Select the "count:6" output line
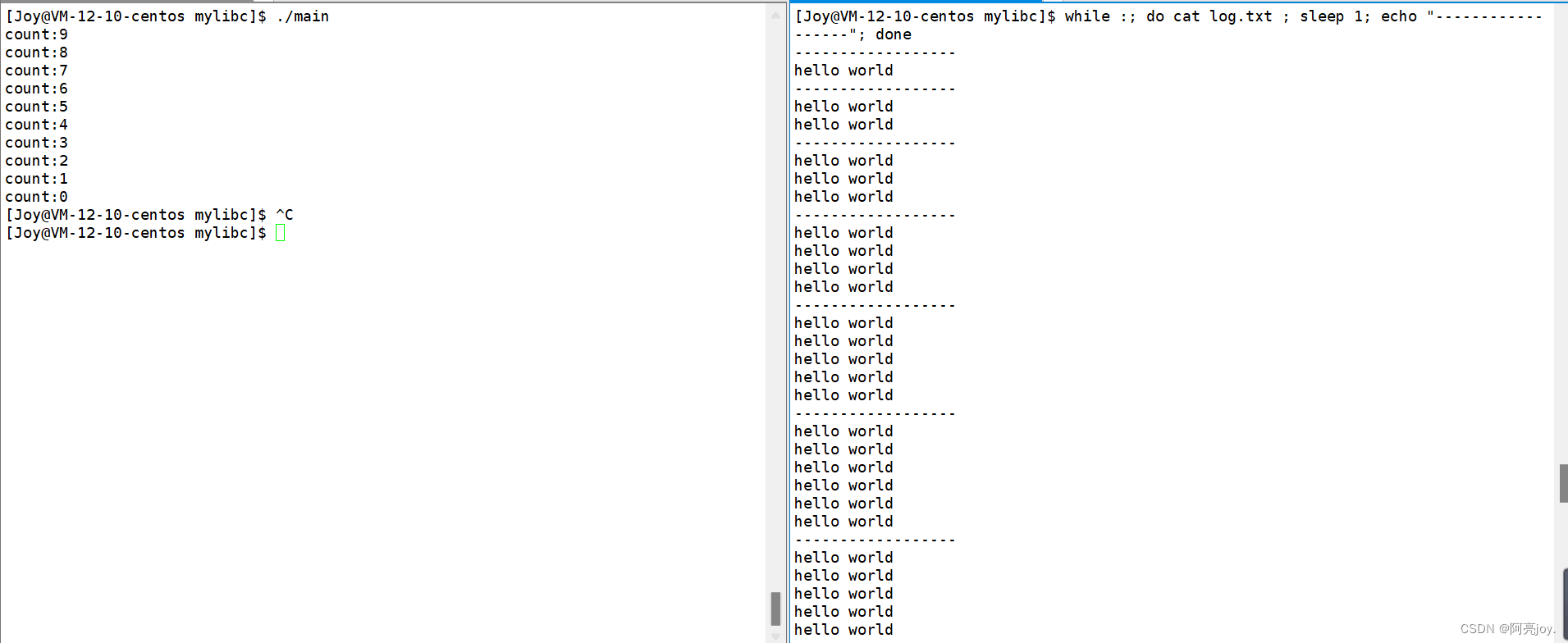 point(37,89)
